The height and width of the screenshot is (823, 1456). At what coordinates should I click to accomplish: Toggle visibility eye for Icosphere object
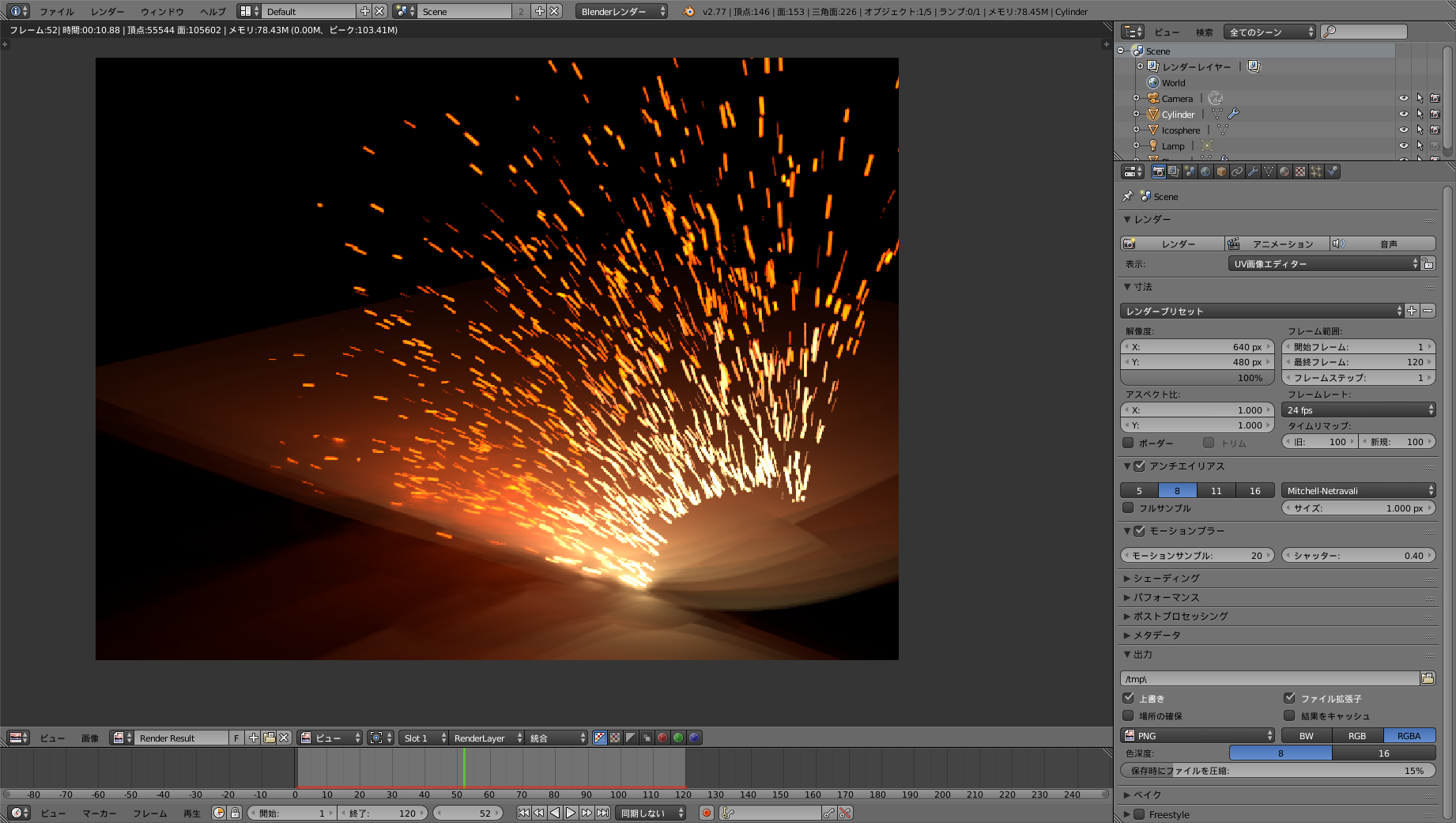[x=1404, y=130]
